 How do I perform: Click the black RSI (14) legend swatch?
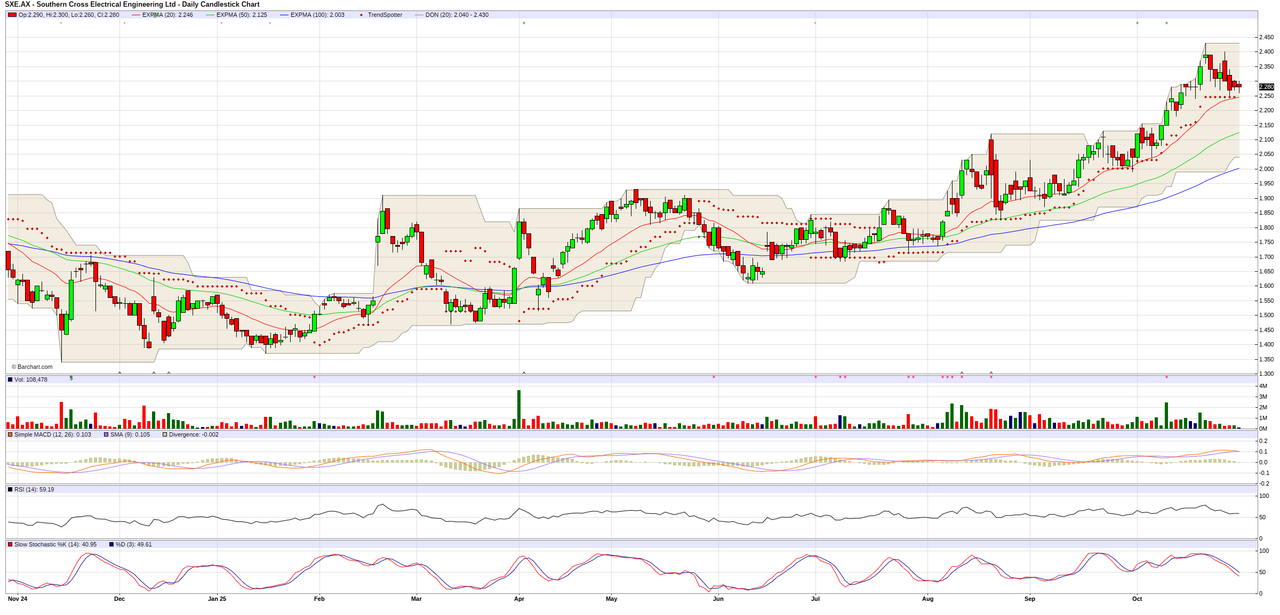(12, 490)
